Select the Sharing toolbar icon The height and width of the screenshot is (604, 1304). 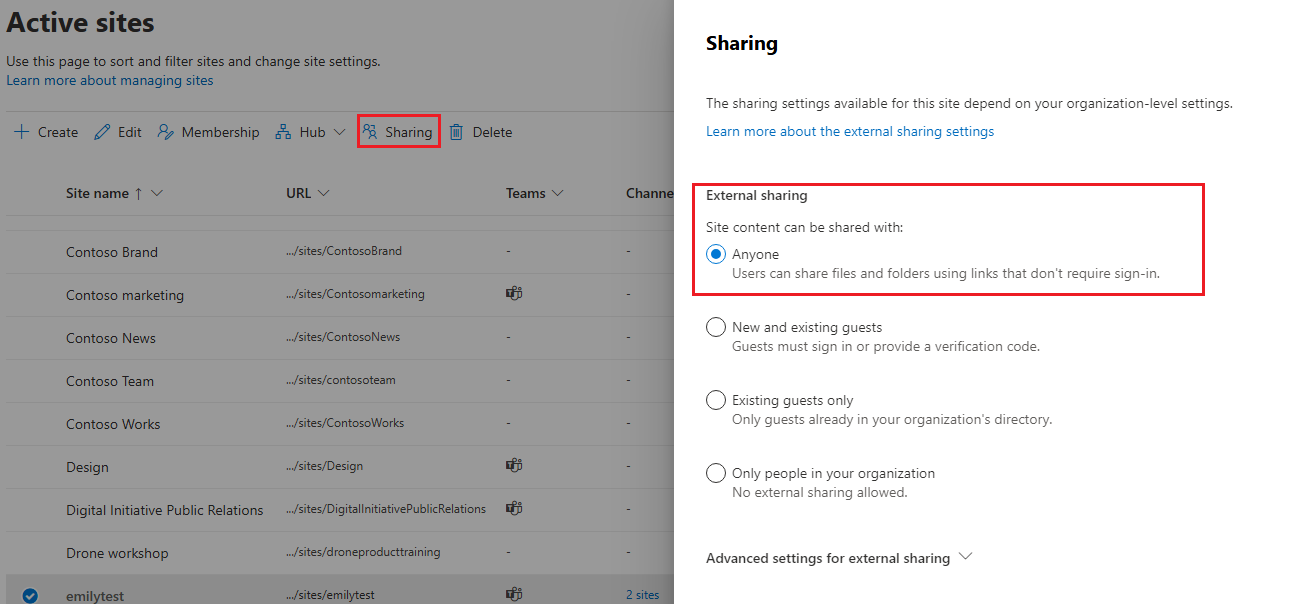[371, 131]
